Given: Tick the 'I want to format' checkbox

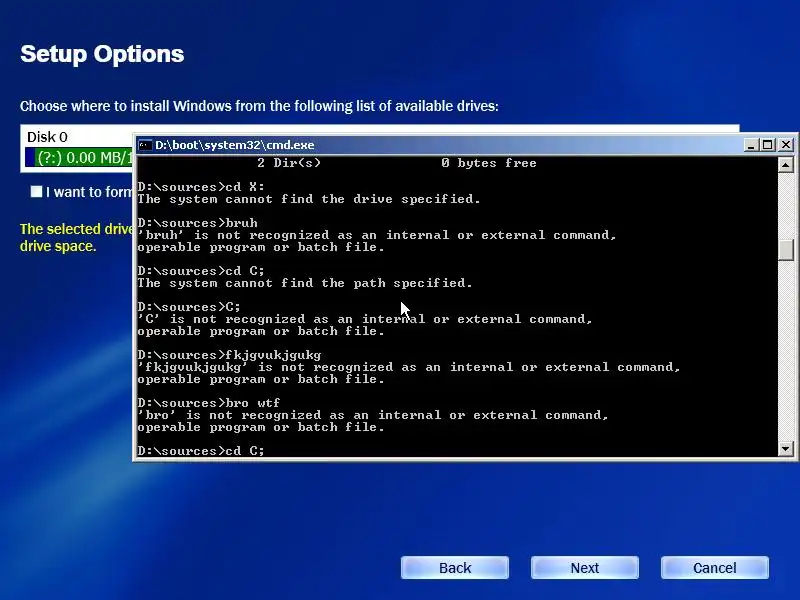Looking at the screenshot, I should 36,191.
